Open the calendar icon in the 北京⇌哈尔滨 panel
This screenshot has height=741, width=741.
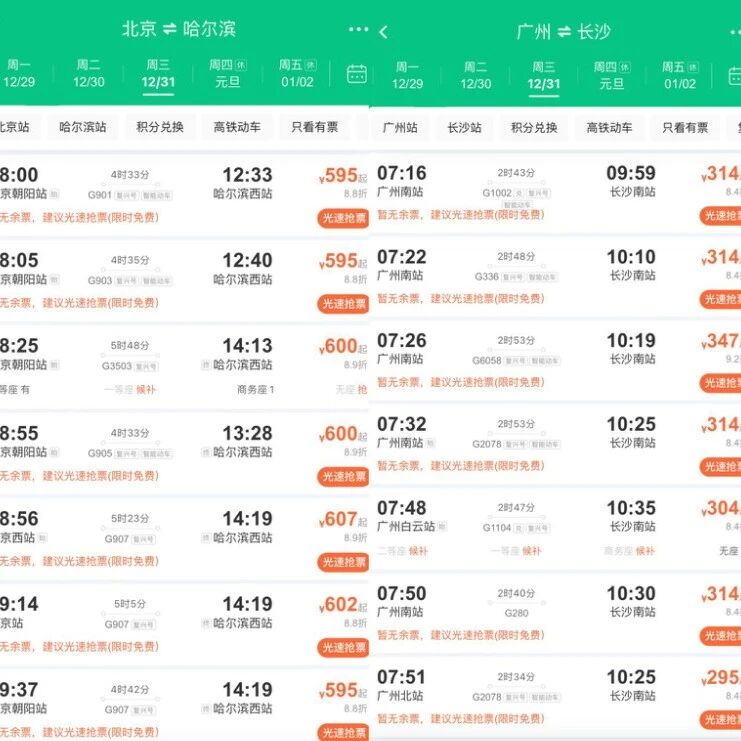[356, 74]
